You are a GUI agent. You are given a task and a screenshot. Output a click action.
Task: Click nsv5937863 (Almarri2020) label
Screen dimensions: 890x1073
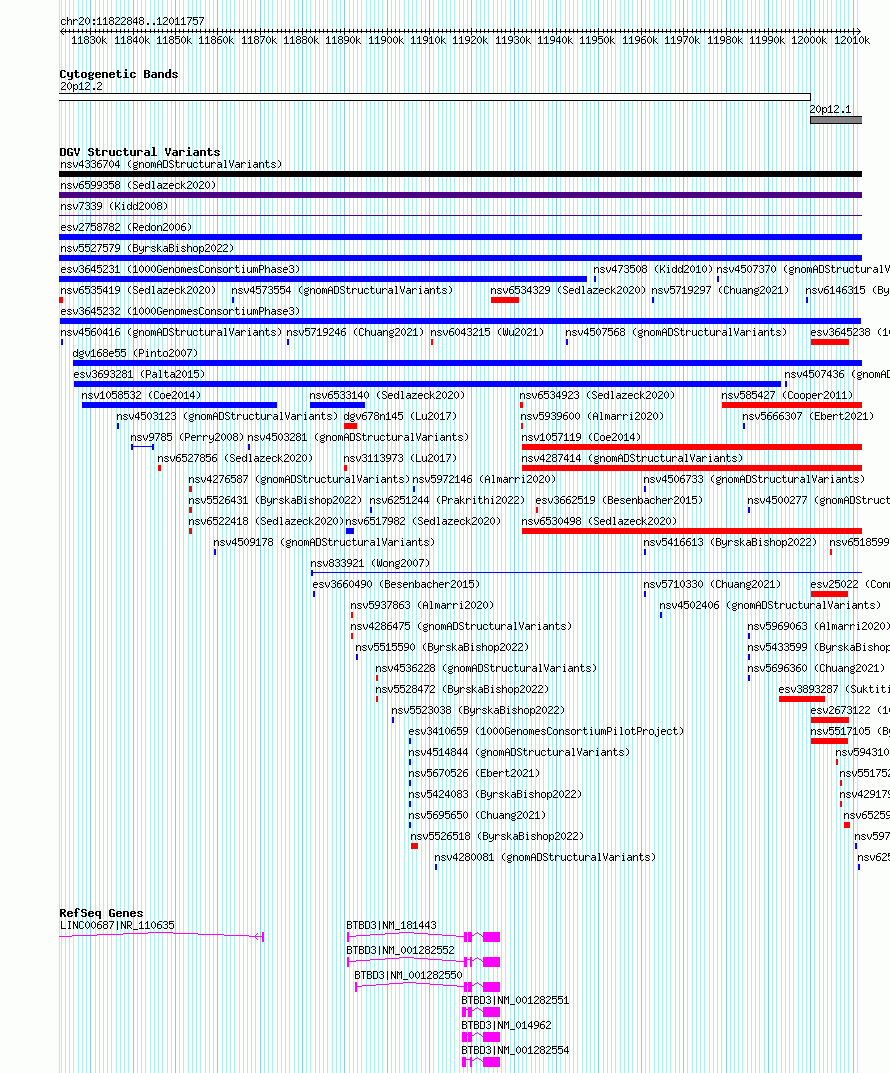422,605
